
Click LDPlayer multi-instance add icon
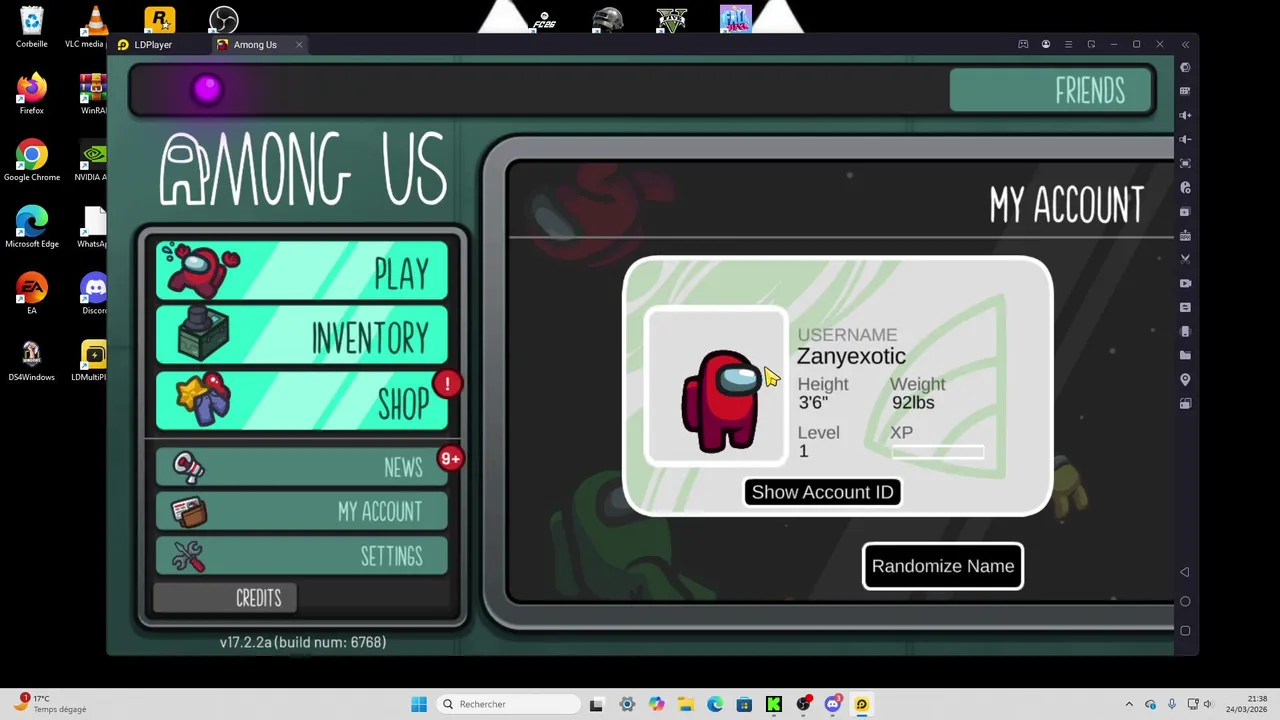coord(1185,211)
